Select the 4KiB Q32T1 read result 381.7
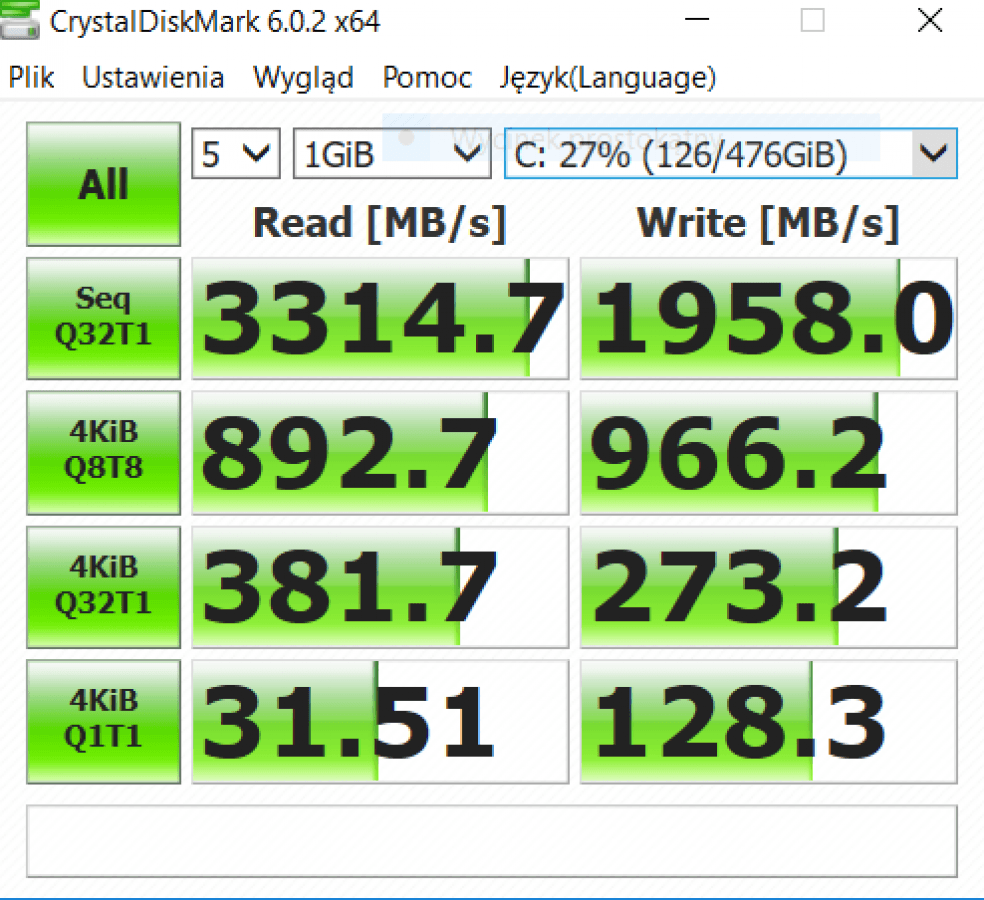The image size is (984, 900). [x=380, y=587]
